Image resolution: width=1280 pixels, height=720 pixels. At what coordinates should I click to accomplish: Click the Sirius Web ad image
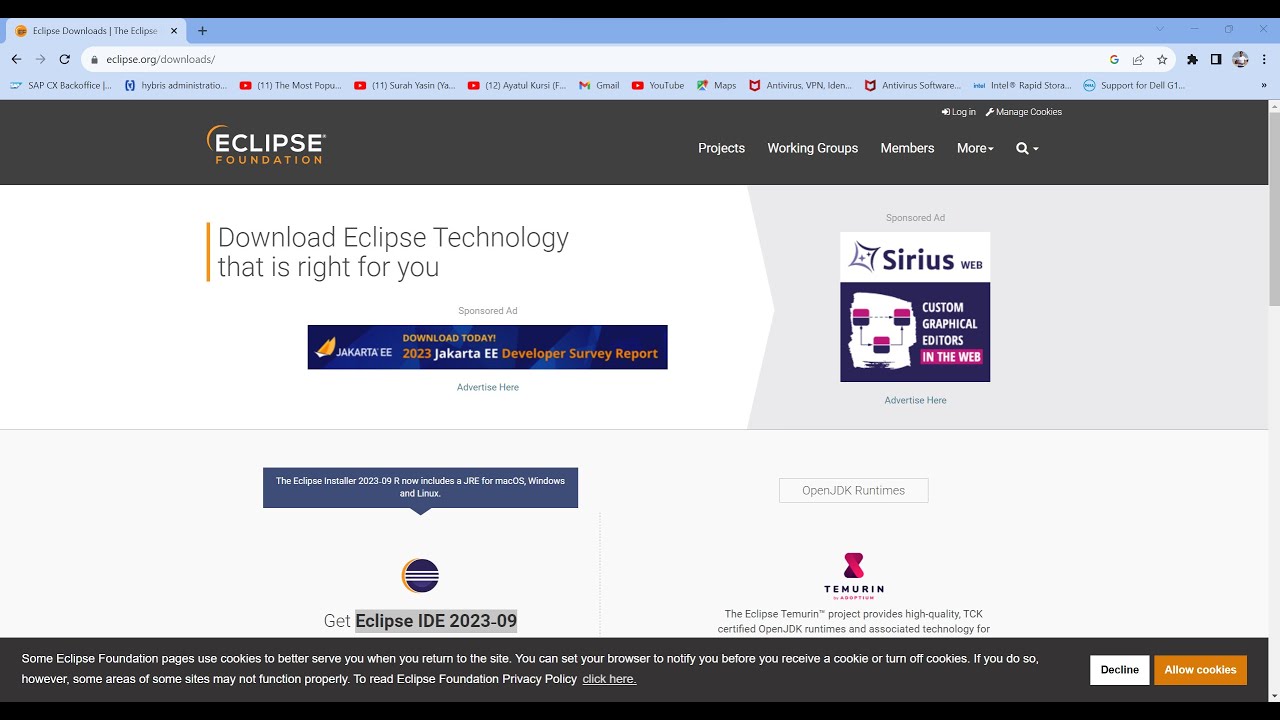(915, 307)
